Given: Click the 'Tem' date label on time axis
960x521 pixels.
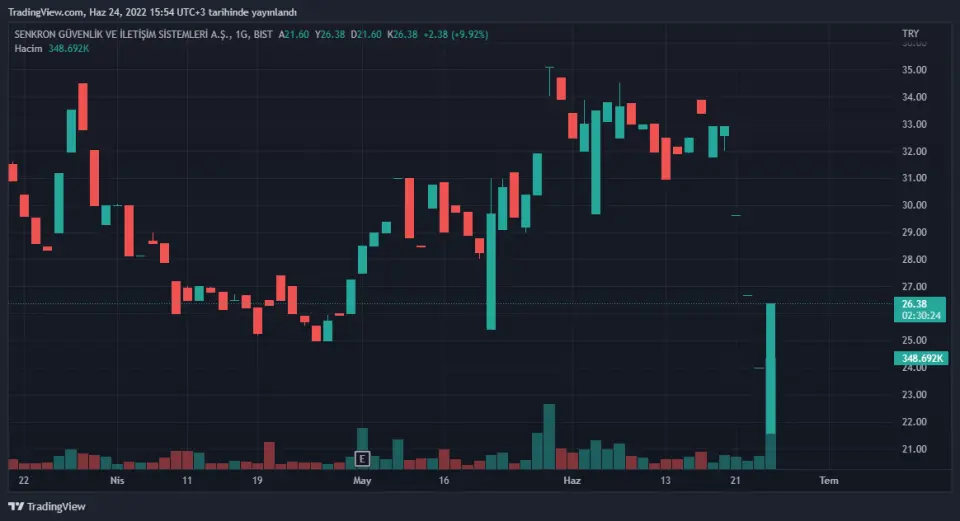Looking at the screenshot, I should (x=828, y=480).
